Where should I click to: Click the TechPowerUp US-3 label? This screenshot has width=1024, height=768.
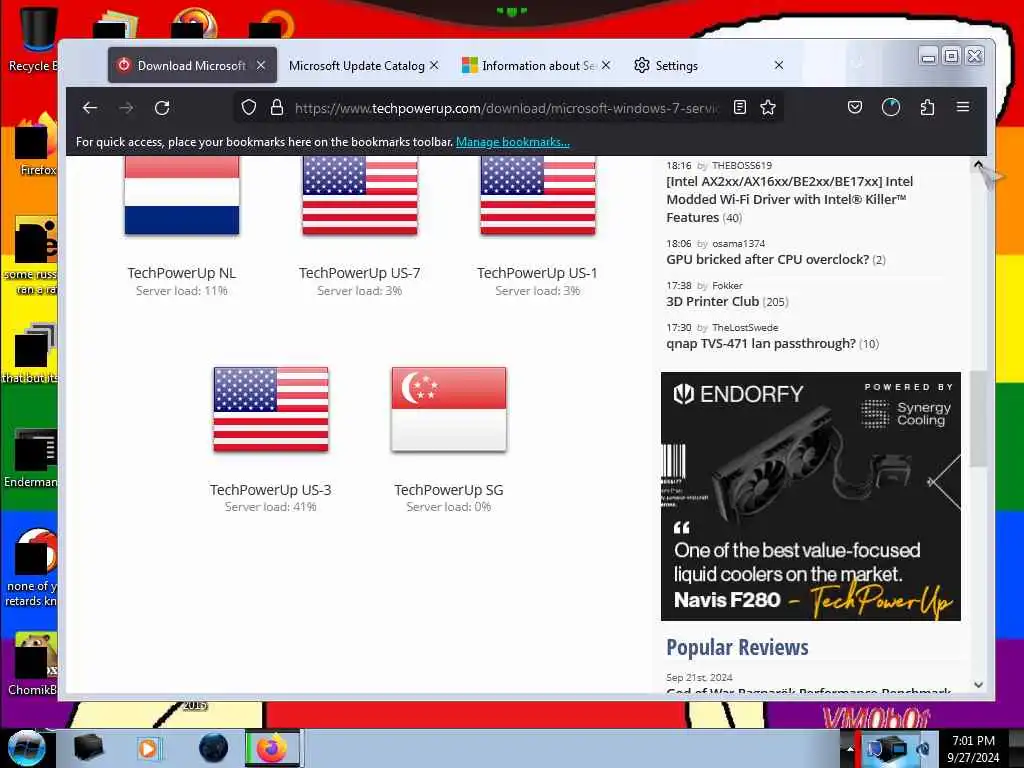[x=270, y=490]
